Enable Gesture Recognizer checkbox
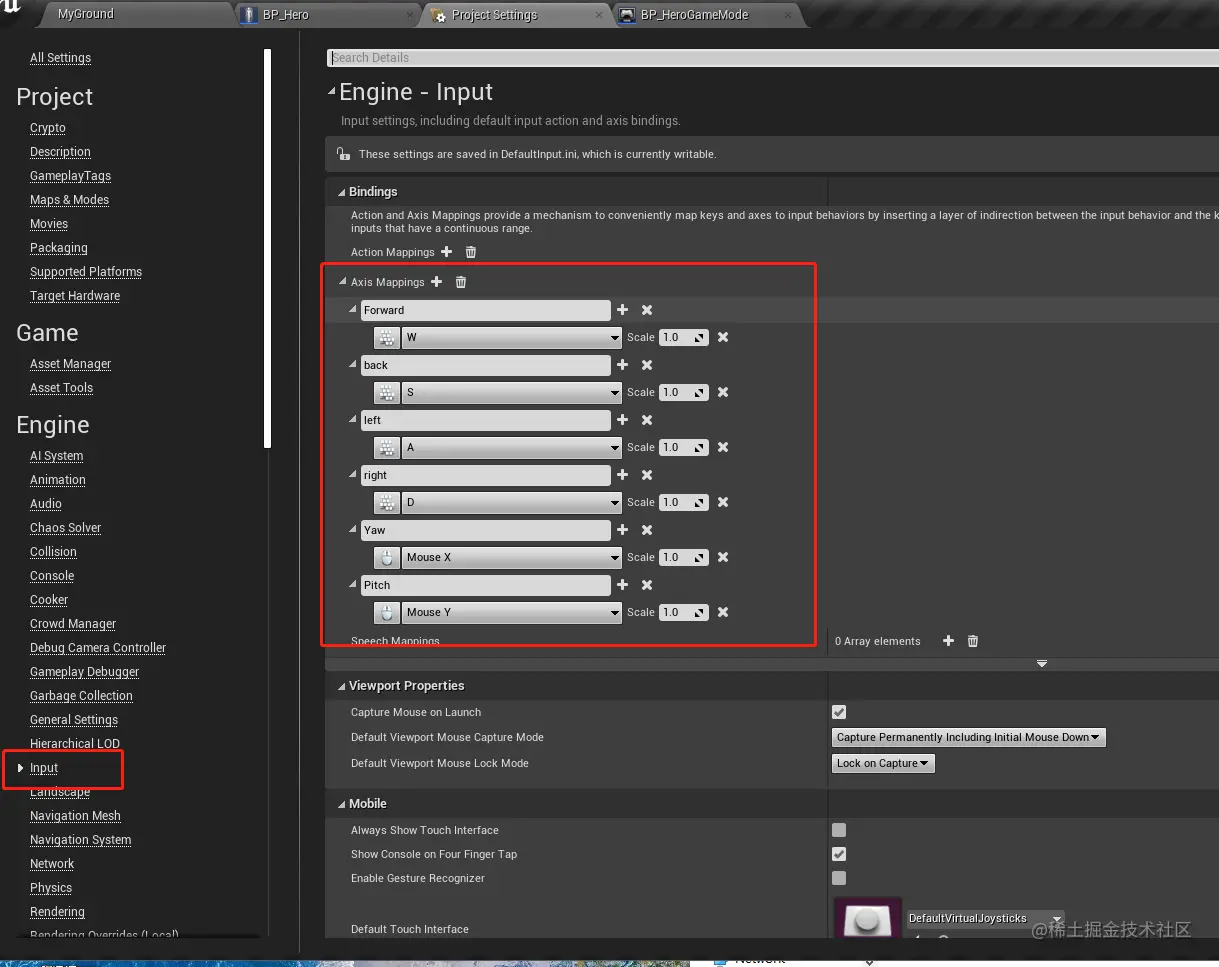Image resolution: width=1219 pixels, height=967 pixels. point(839,878)
